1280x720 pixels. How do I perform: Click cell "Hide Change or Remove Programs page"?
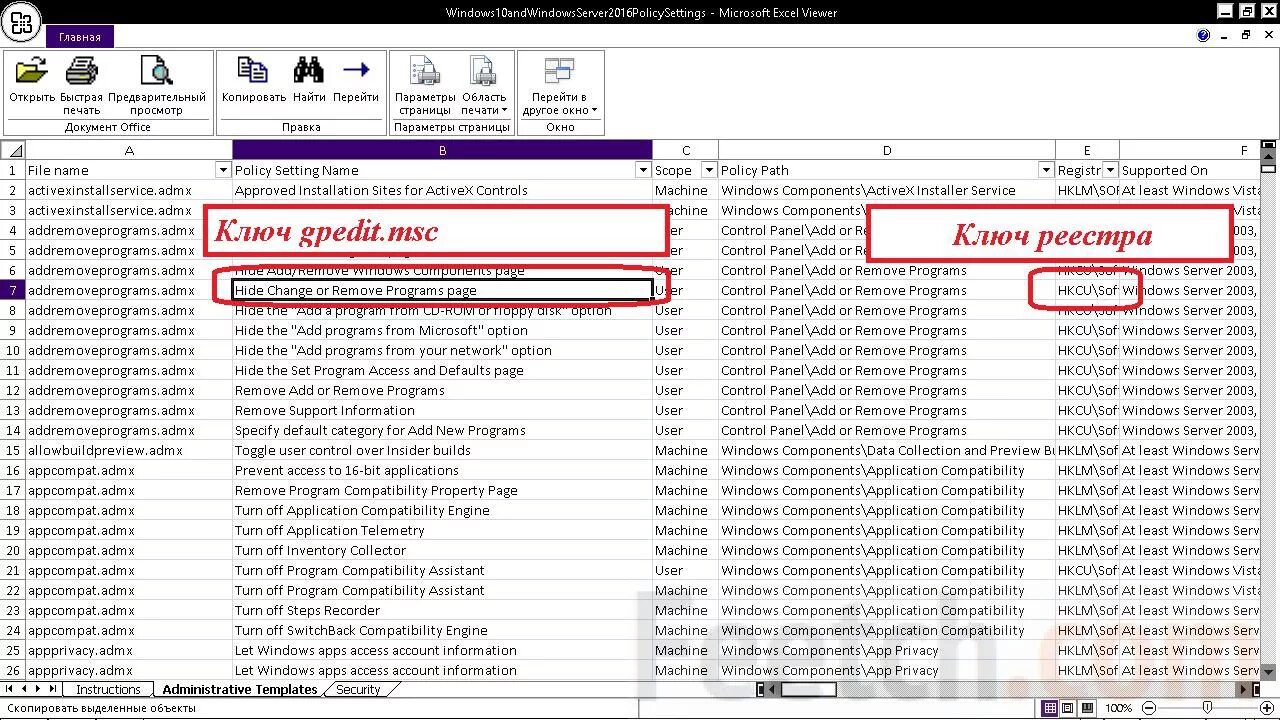pyautogui.click(x=442, y=290)
